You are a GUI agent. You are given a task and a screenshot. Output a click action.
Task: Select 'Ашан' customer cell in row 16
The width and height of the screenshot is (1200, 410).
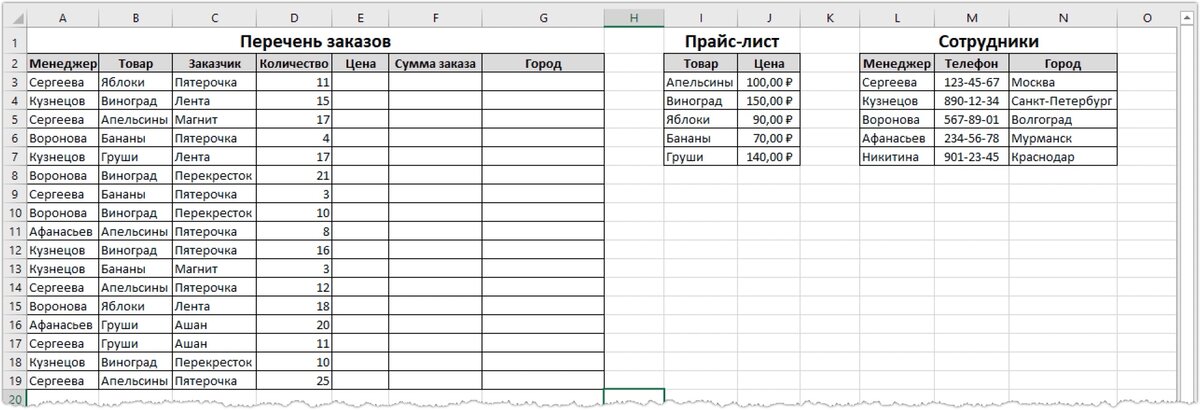click(x=214, y=325)
